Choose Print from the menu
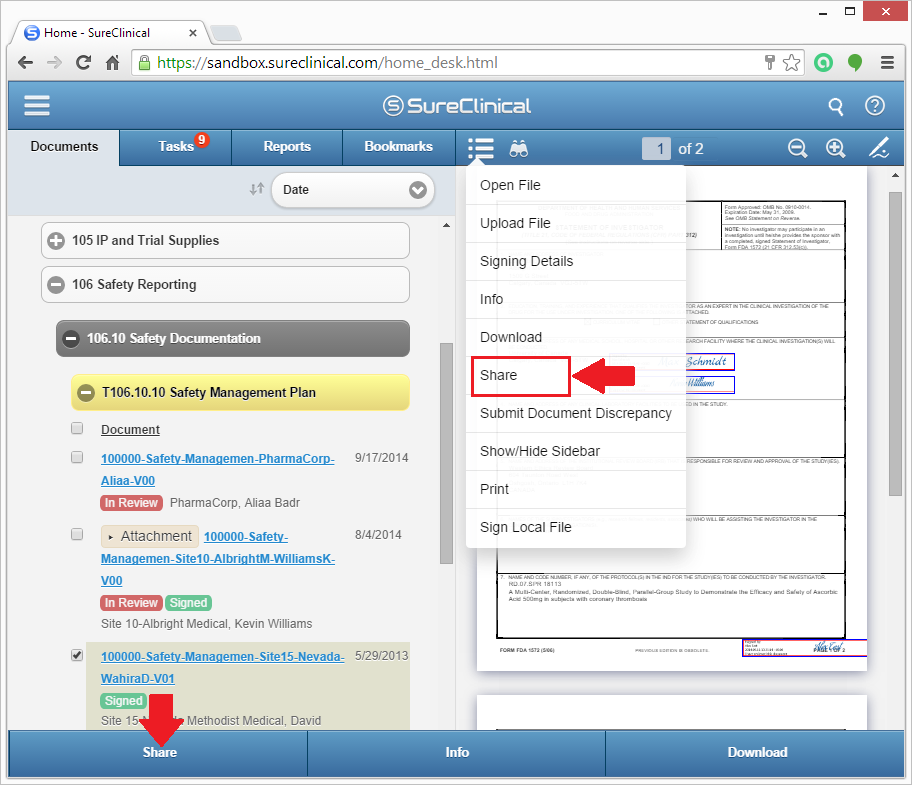This screenshot has height=785, width=912. (576, 490)
